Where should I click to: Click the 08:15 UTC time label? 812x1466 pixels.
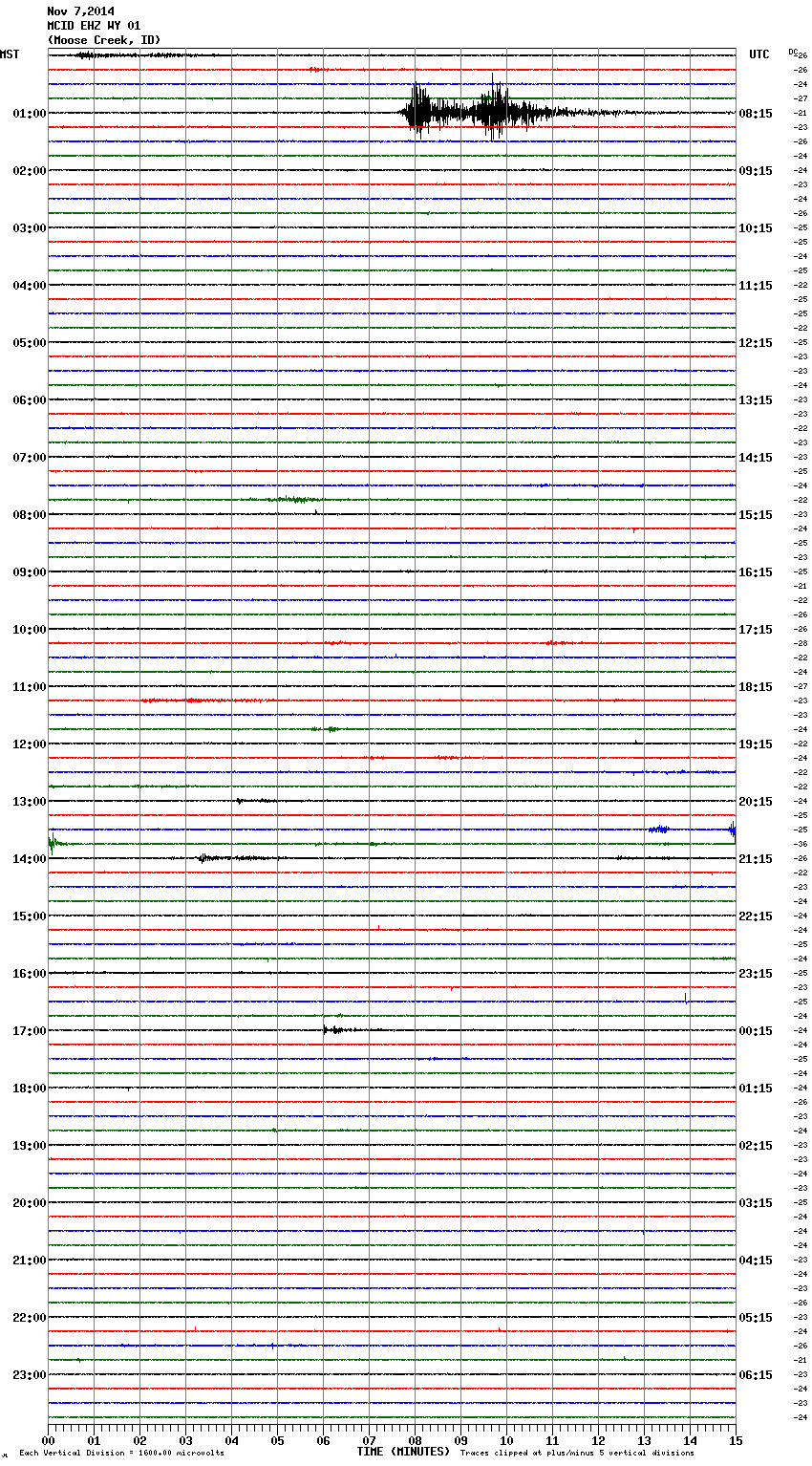pyautogui.click(x=756, y=114)
